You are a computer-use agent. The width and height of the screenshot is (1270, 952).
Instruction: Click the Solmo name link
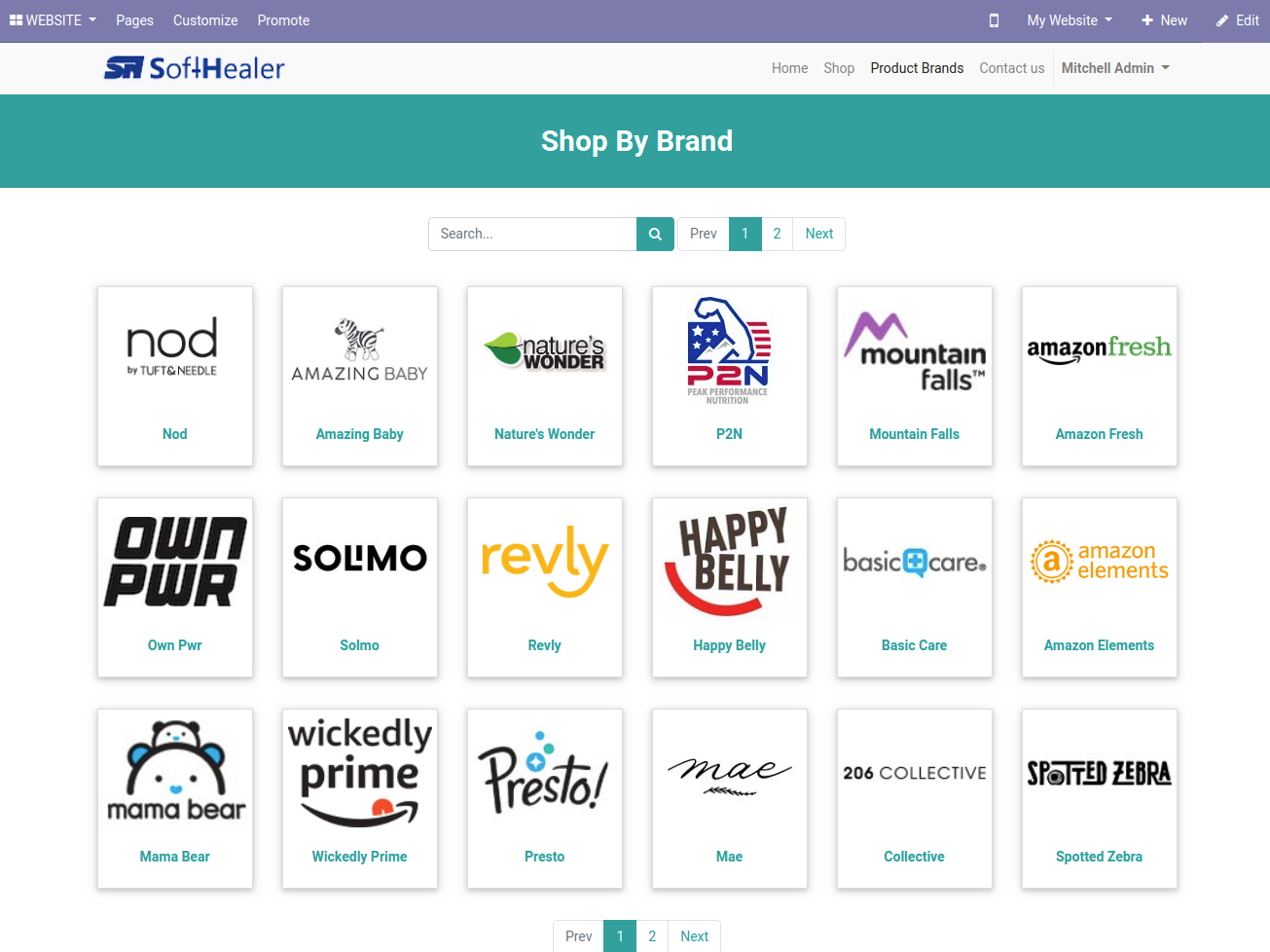pos(360,645)
